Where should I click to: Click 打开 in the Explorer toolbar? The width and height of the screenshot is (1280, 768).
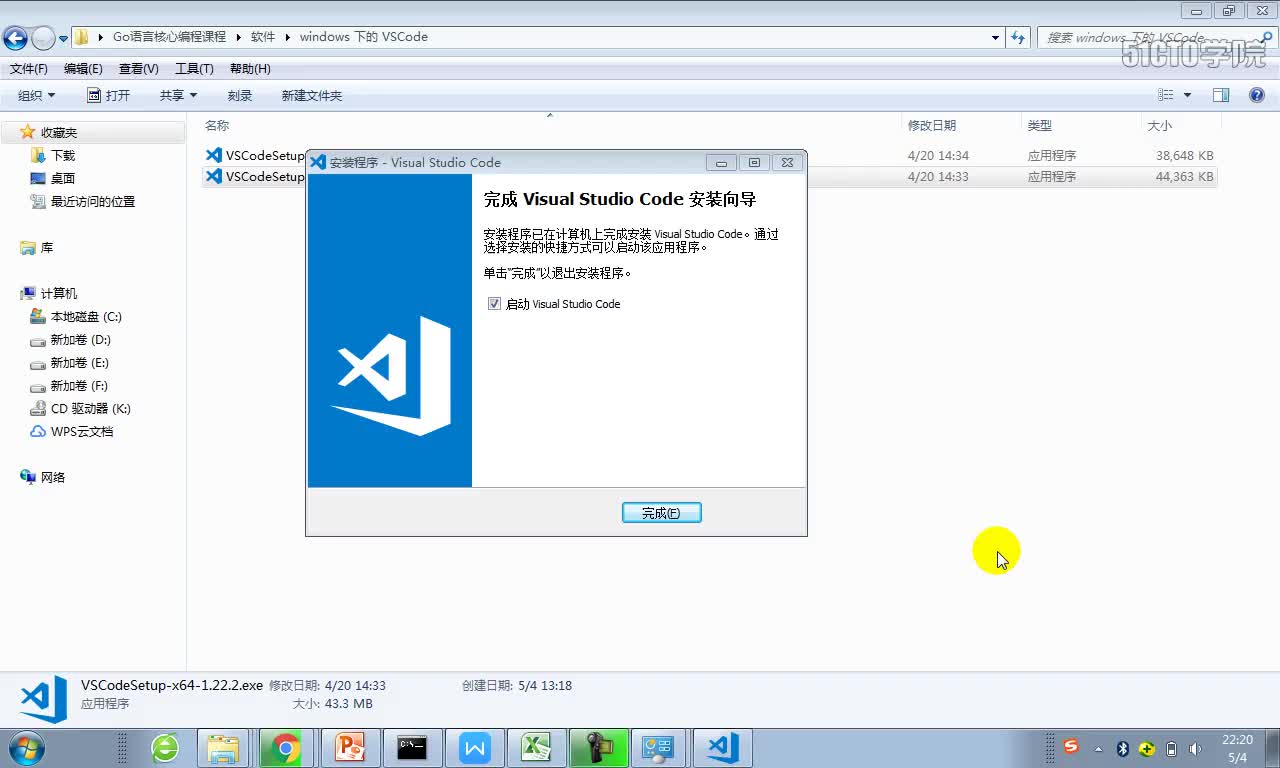tap(108, 96)
